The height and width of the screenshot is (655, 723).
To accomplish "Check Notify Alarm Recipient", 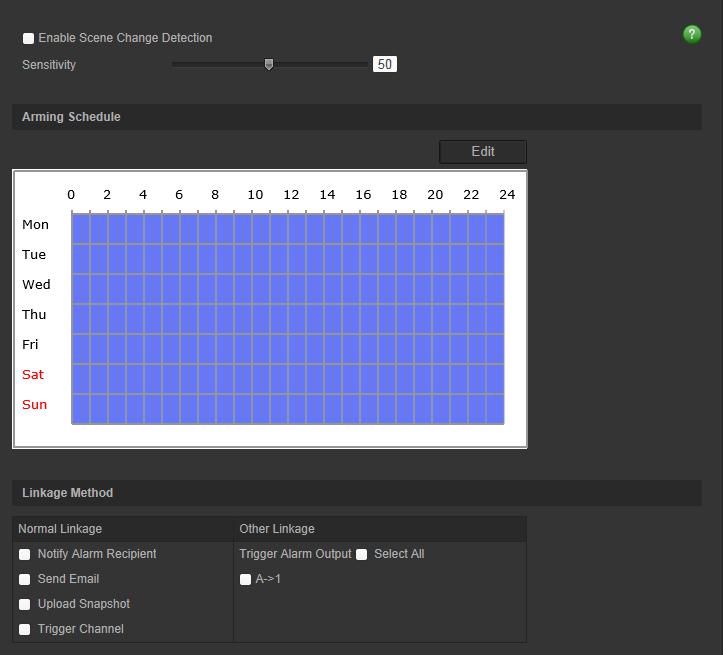I will [x=24, y=554].
